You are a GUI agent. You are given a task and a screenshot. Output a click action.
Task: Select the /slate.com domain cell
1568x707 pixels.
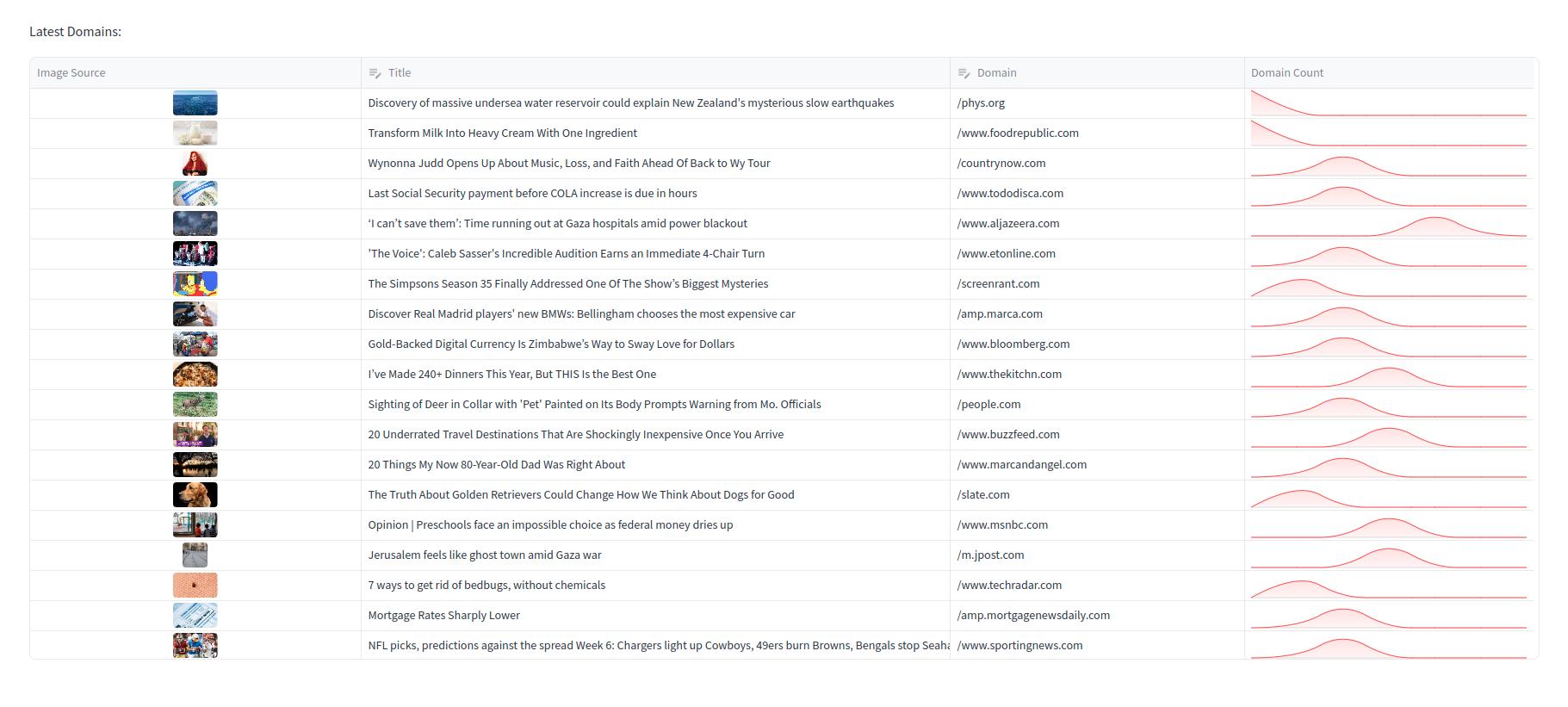pyautogui.click(x=1097, y=495)
